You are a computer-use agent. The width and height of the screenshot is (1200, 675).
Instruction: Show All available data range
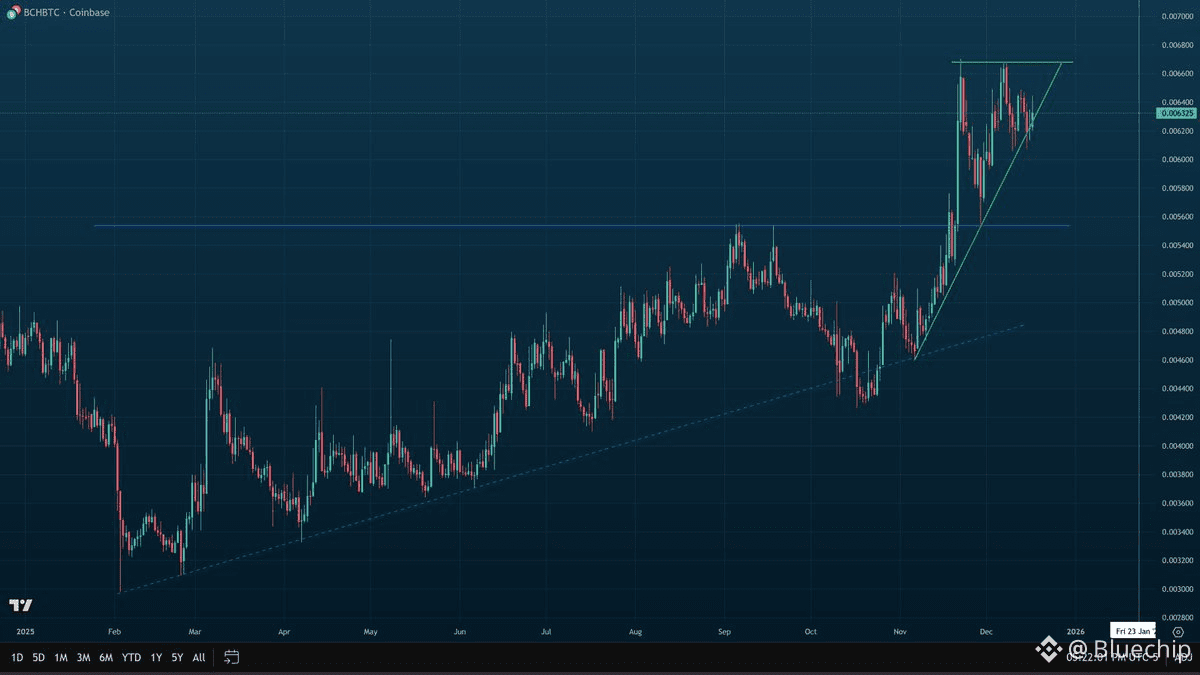coord(199,657)
